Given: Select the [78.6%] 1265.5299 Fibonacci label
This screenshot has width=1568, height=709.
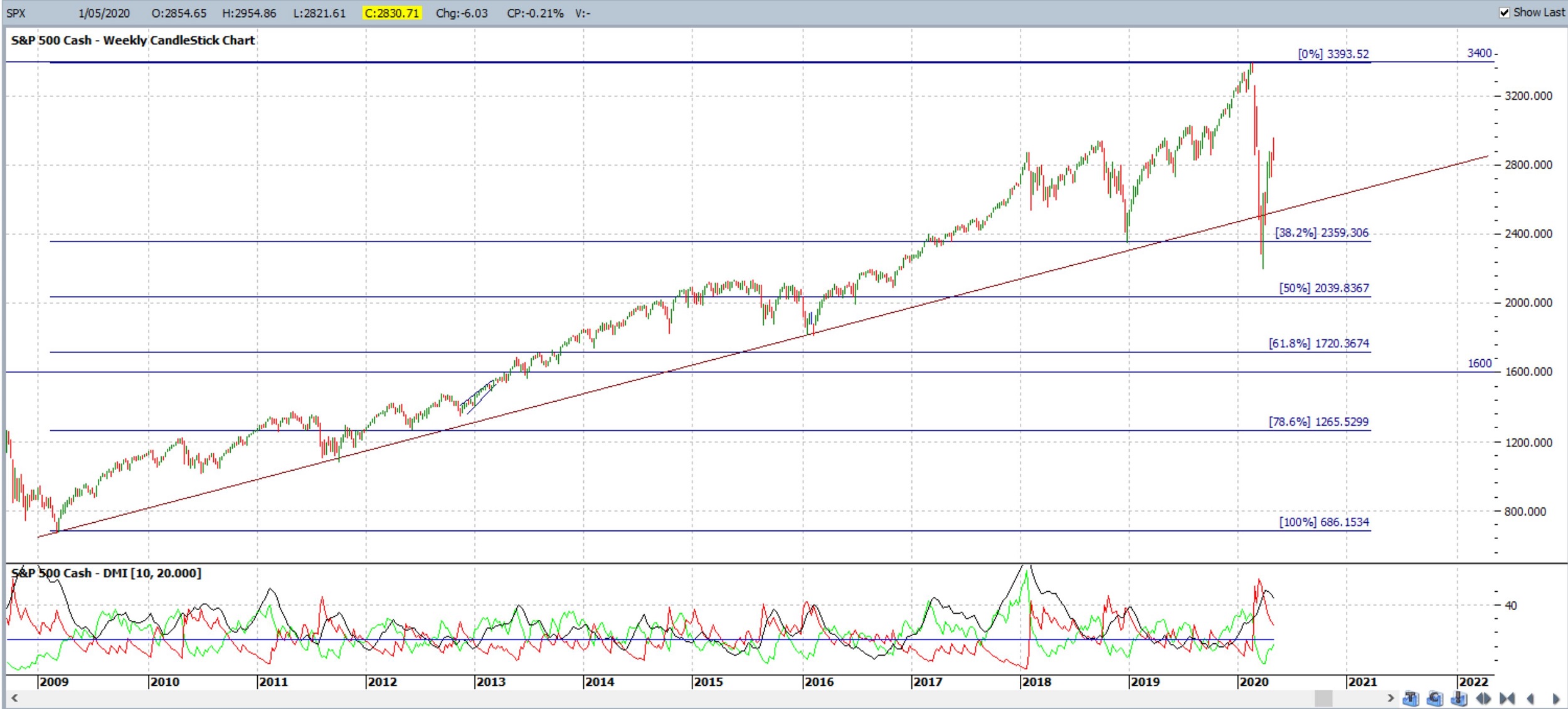Looking at the screenshot, I should coord(1318,422).
